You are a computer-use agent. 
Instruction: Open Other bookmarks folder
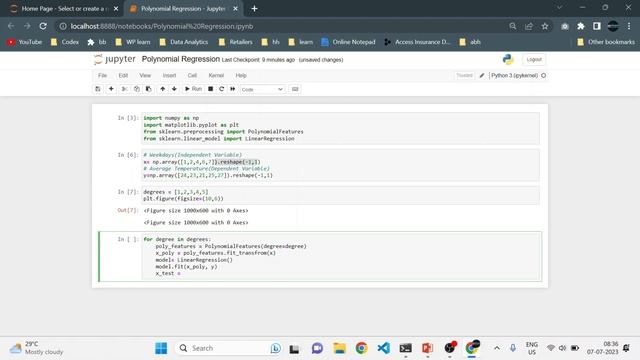(606, 42)
